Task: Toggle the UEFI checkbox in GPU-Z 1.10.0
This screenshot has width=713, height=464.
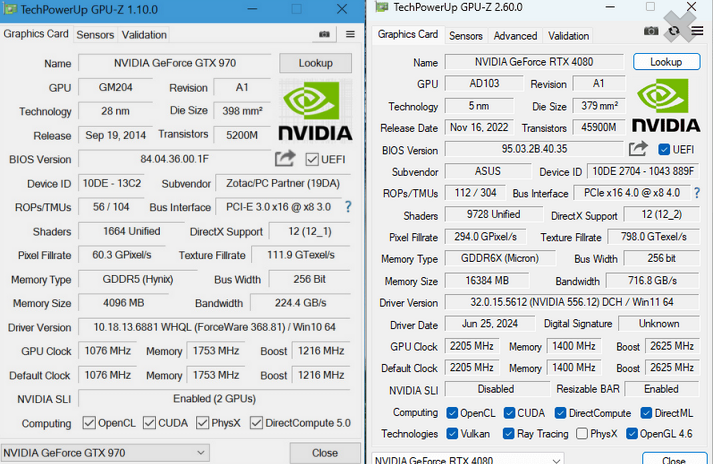Action: coord(312,159)
